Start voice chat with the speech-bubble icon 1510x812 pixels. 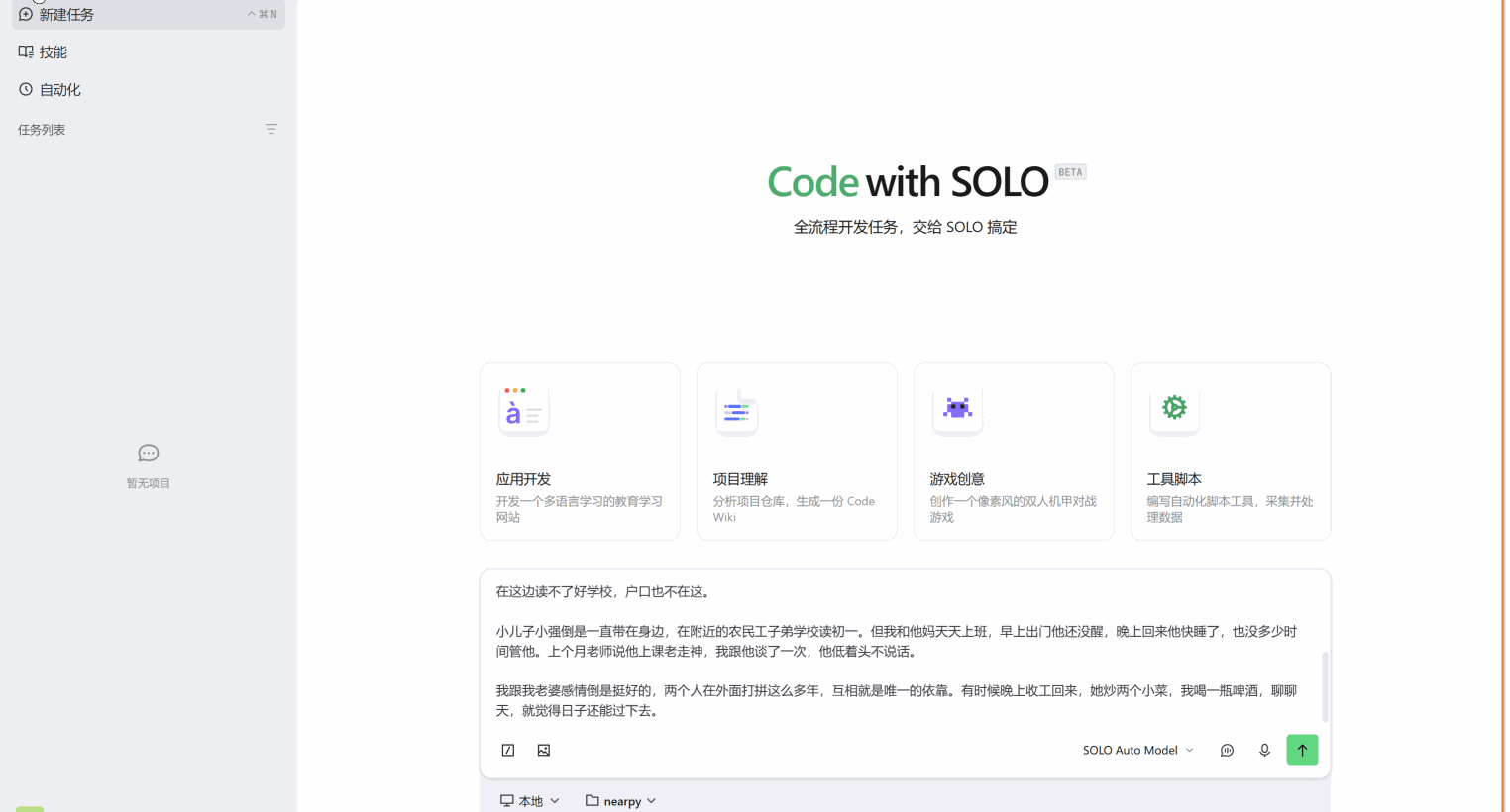[x=1227, y=750]
